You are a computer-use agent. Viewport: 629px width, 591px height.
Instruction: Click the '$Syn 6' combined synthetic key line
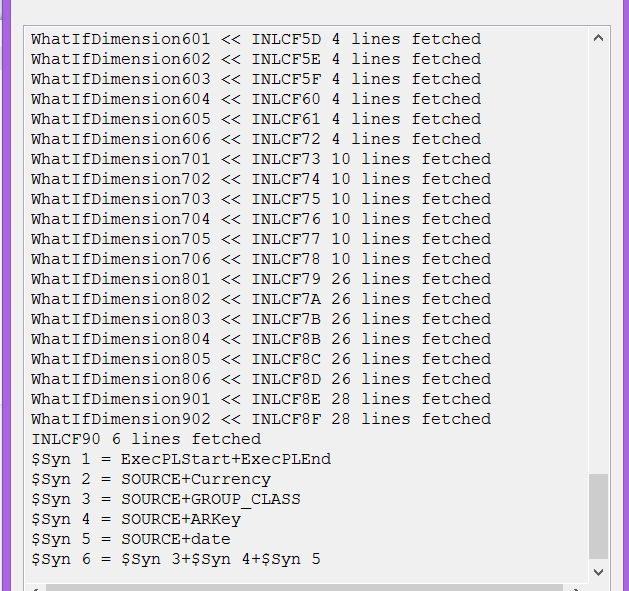(x=176, y=559)
